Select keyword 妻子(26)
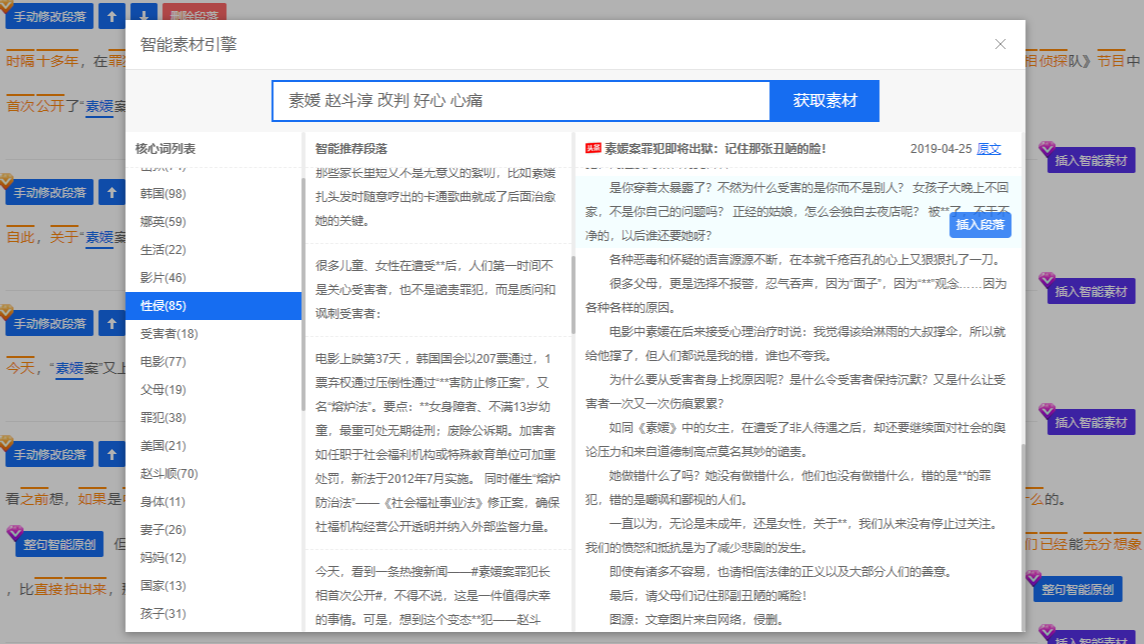 pos(213,529)
